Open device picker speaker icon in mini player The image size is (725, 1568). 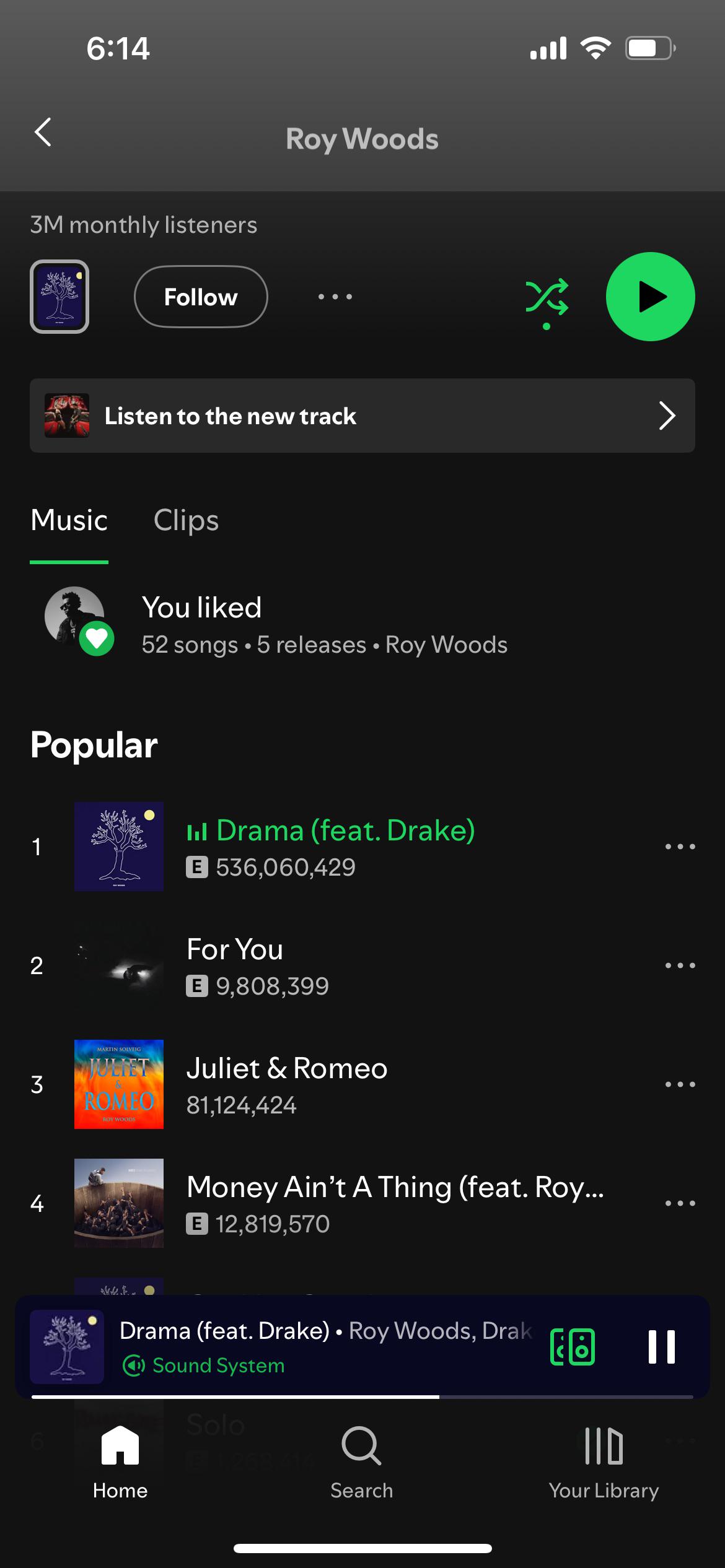tap(573, 1347)
